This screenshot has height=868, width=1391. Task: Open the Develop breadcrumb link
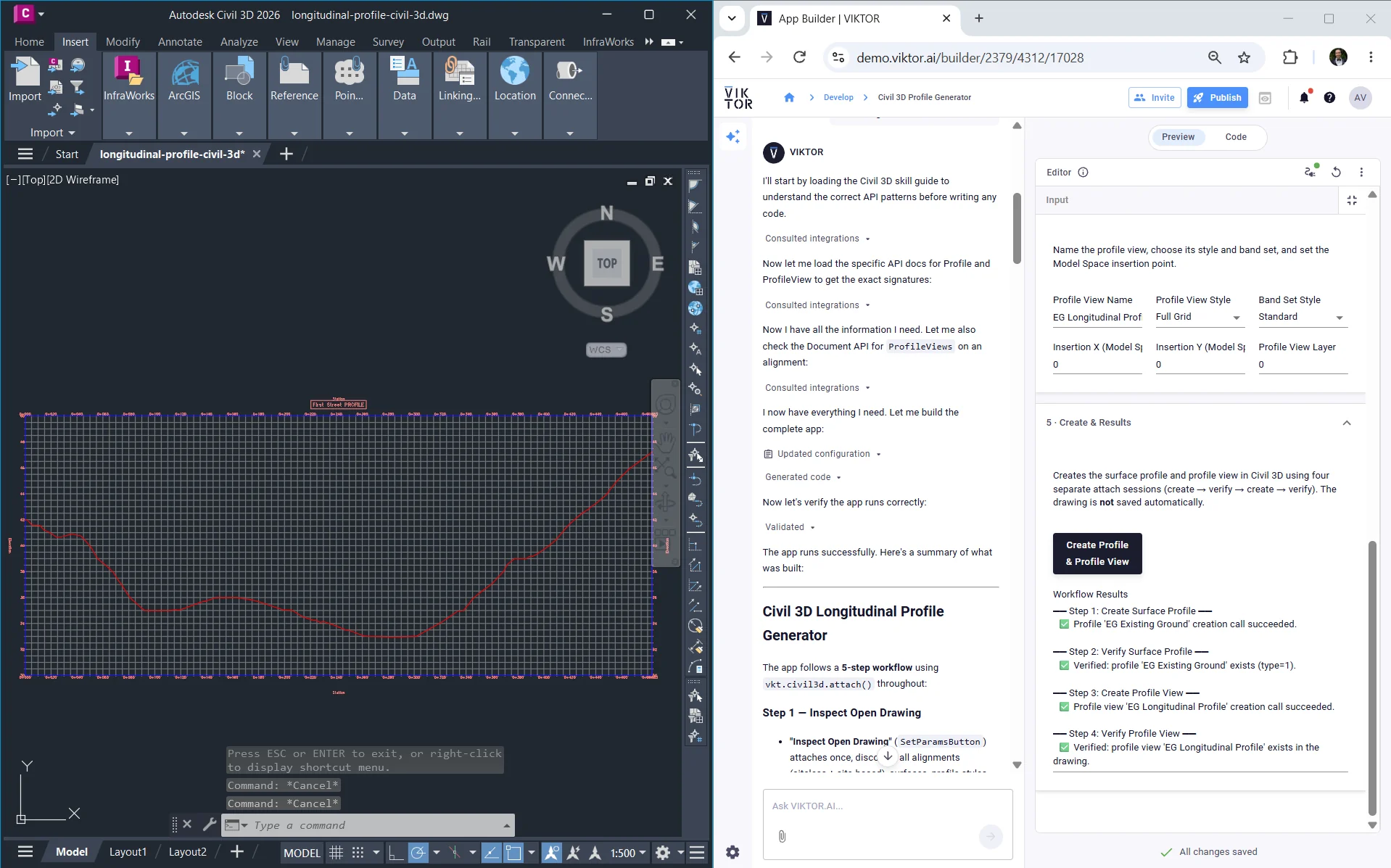838,97
